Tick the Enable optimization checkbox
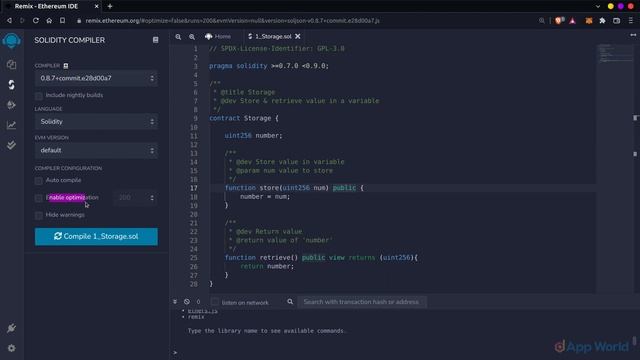 (39, 198)
